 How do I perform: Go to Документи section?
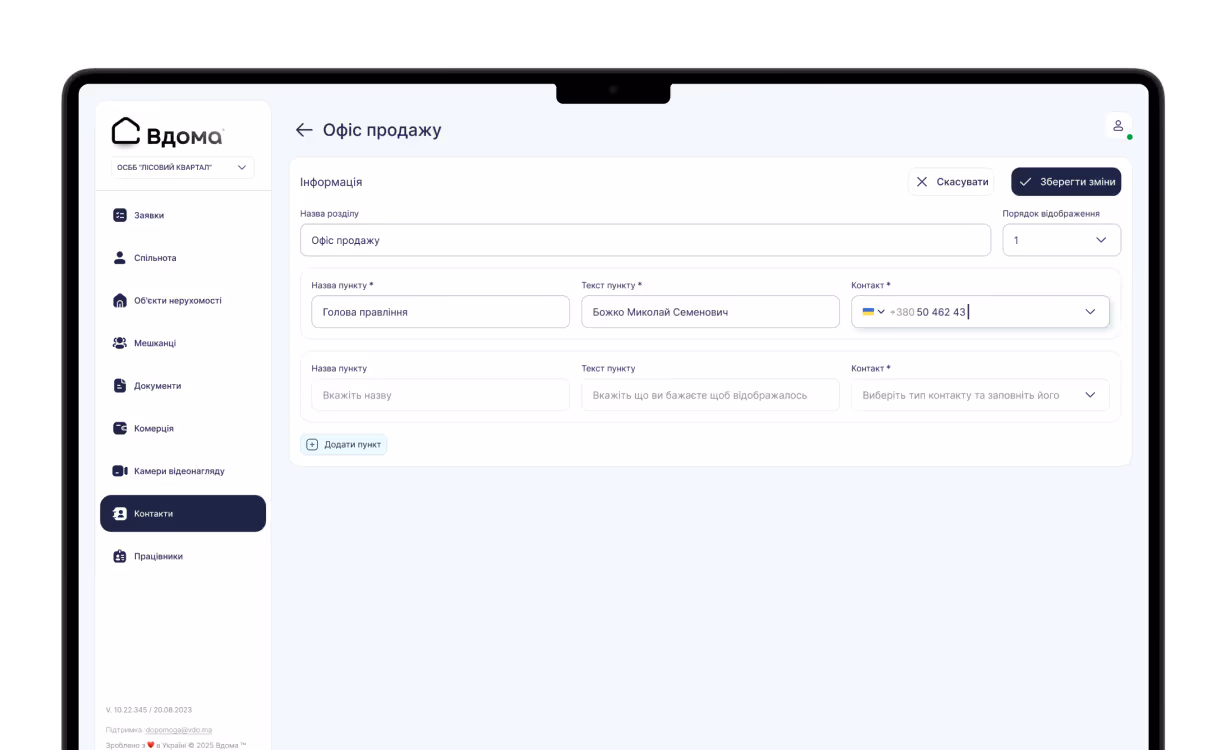tap(183, 386)
